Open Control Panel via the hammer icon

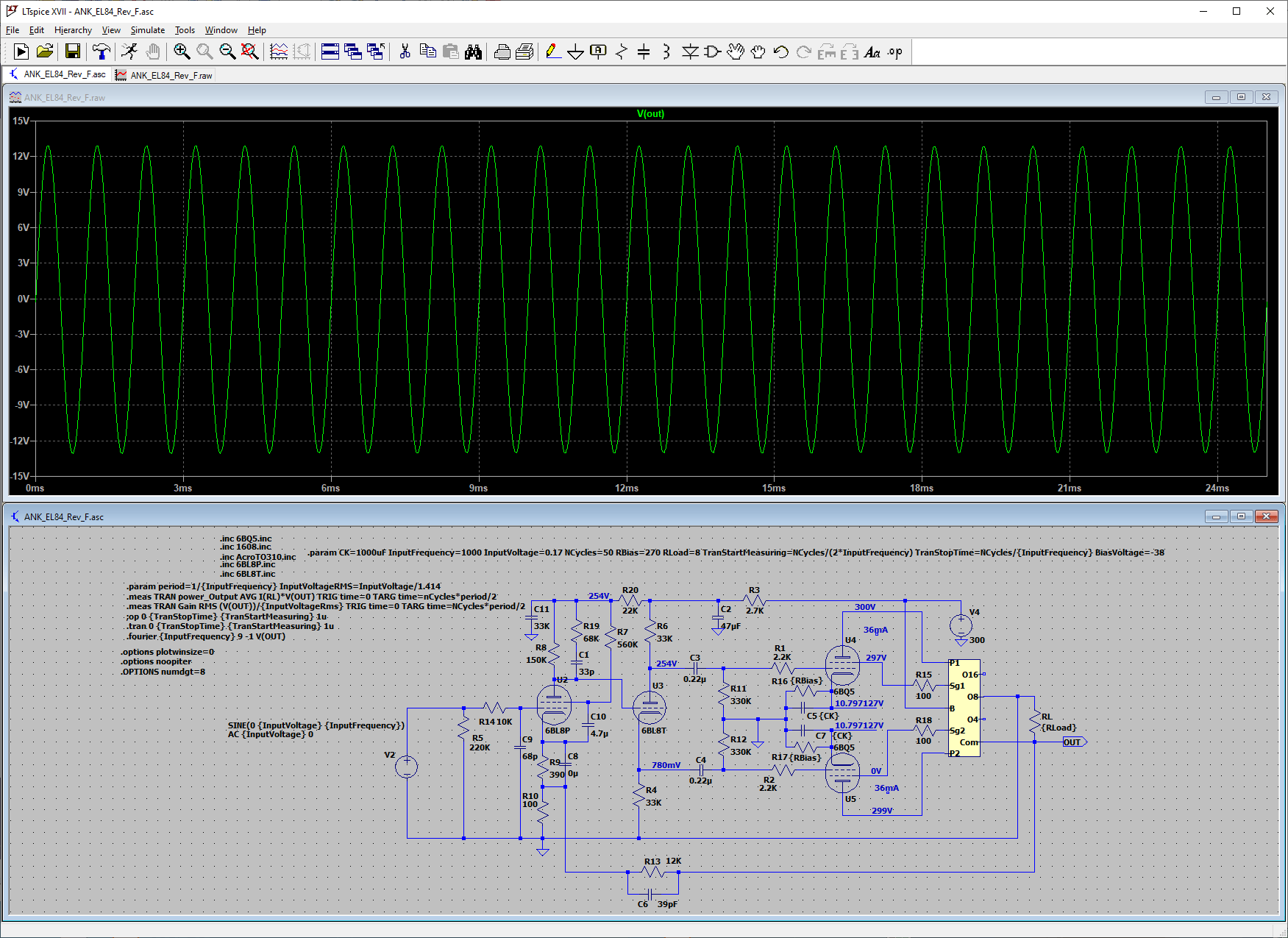coord(102,51)
